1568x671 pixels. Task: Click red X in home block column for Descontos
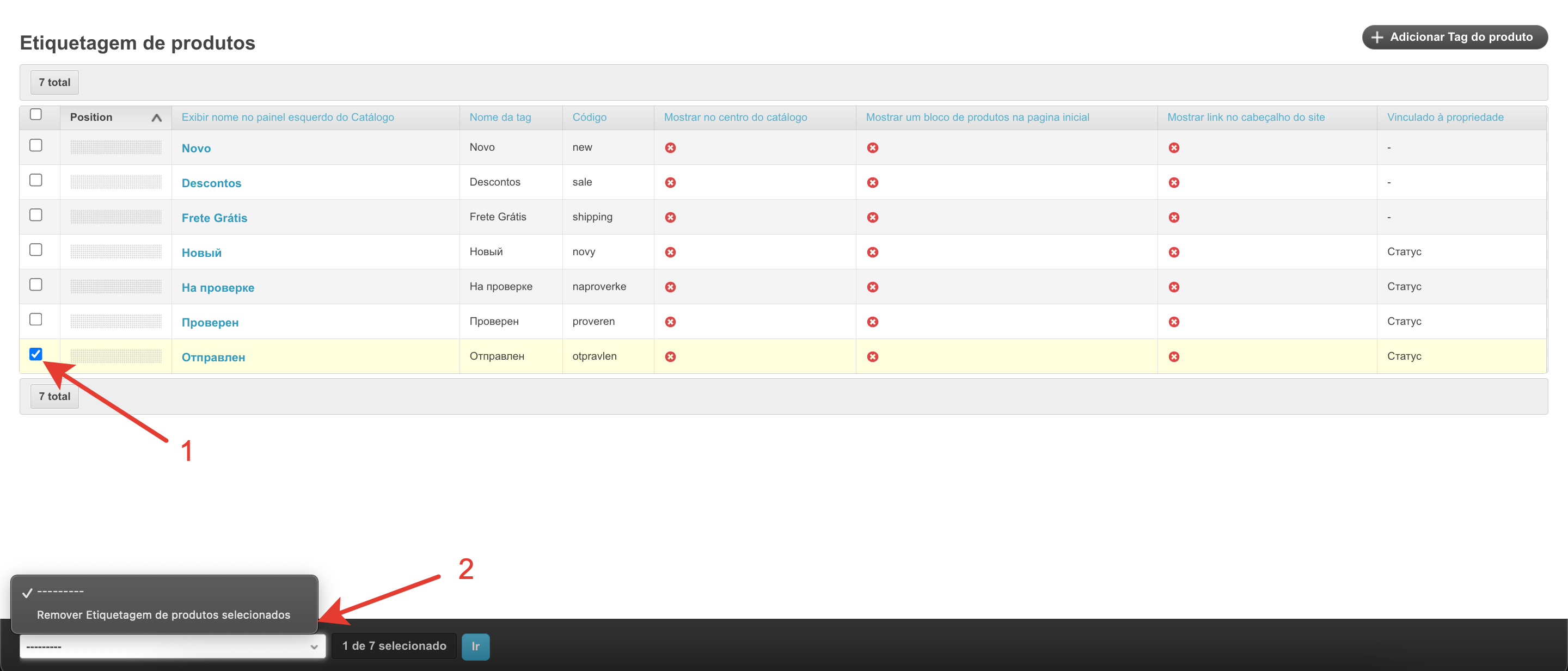pos(872,182)
